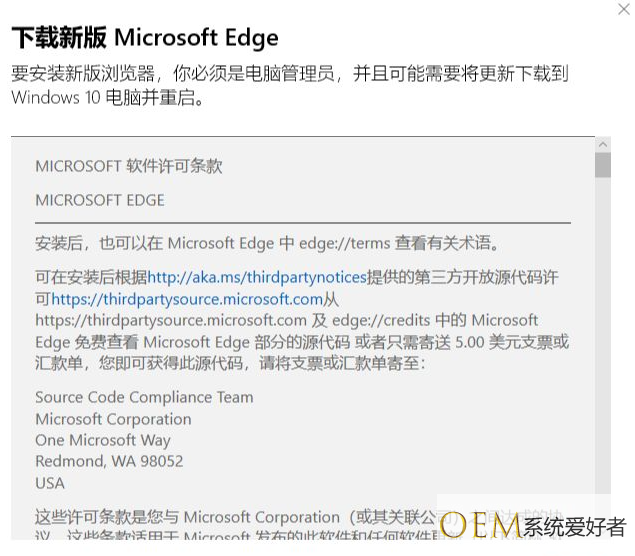Screen dimensions: 635x556
Task: Open the thirdpartysource.microsoft.com hyperlink
Action: [x=187, y=298]
